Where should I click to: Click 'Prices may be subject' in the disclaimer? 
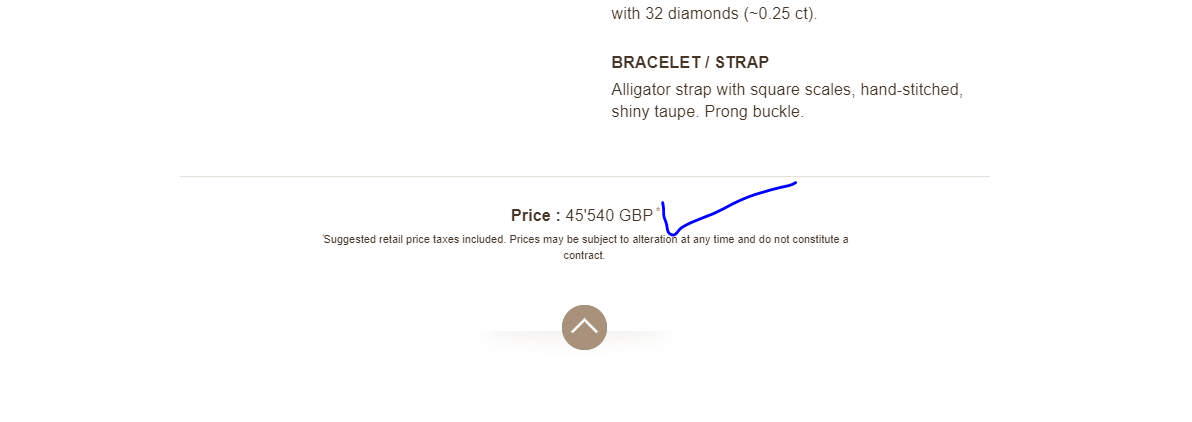tap(563, 240)
